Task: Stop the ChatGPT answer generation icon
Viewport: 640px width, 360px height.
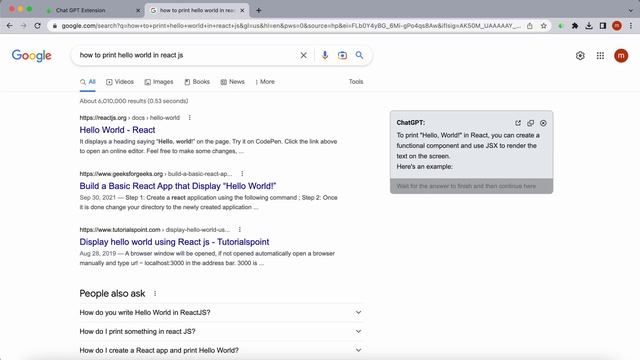Action: (x=543, y=123)
